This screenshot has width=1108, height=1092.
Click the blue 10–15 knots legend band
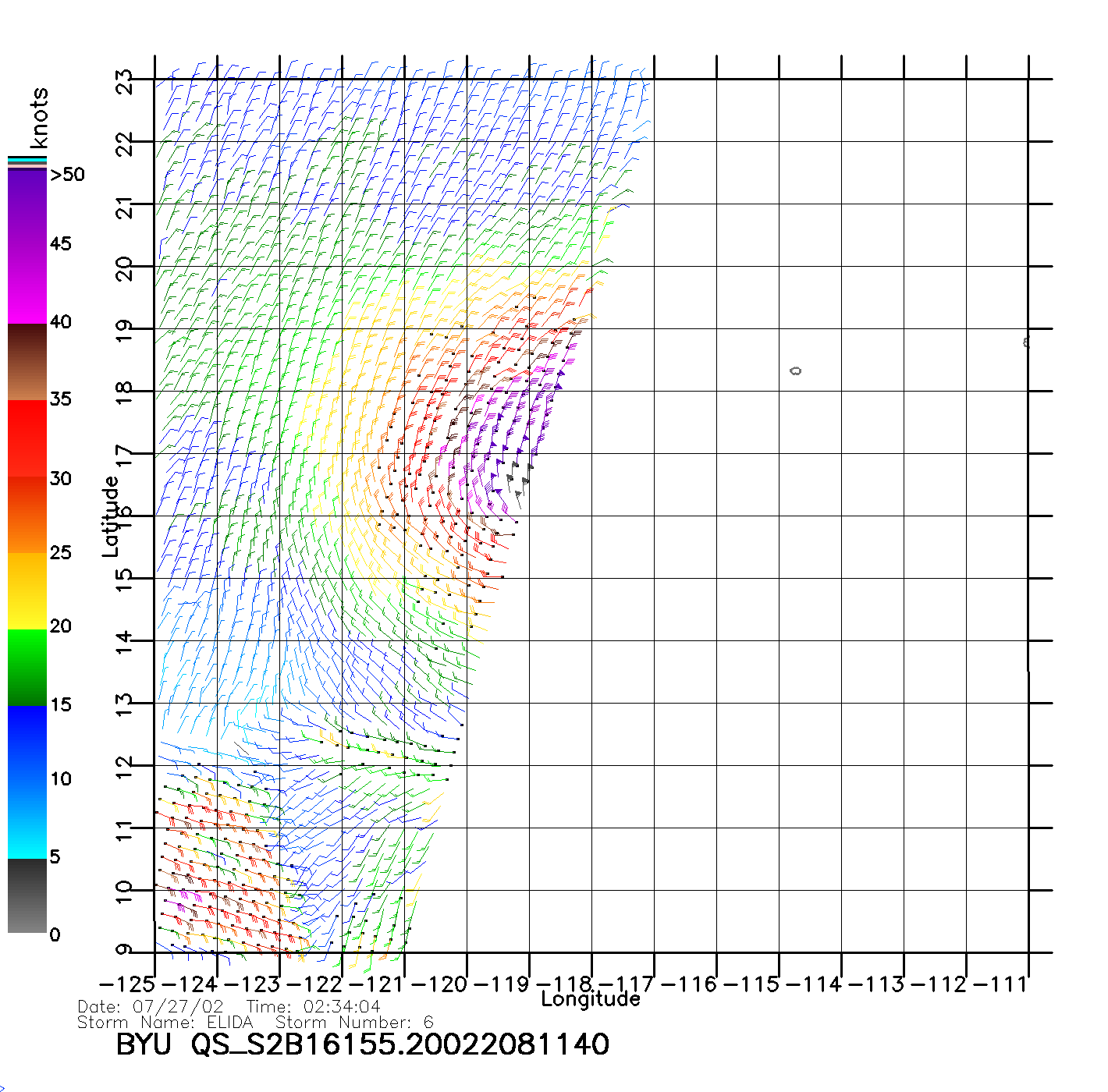point(27,743)
